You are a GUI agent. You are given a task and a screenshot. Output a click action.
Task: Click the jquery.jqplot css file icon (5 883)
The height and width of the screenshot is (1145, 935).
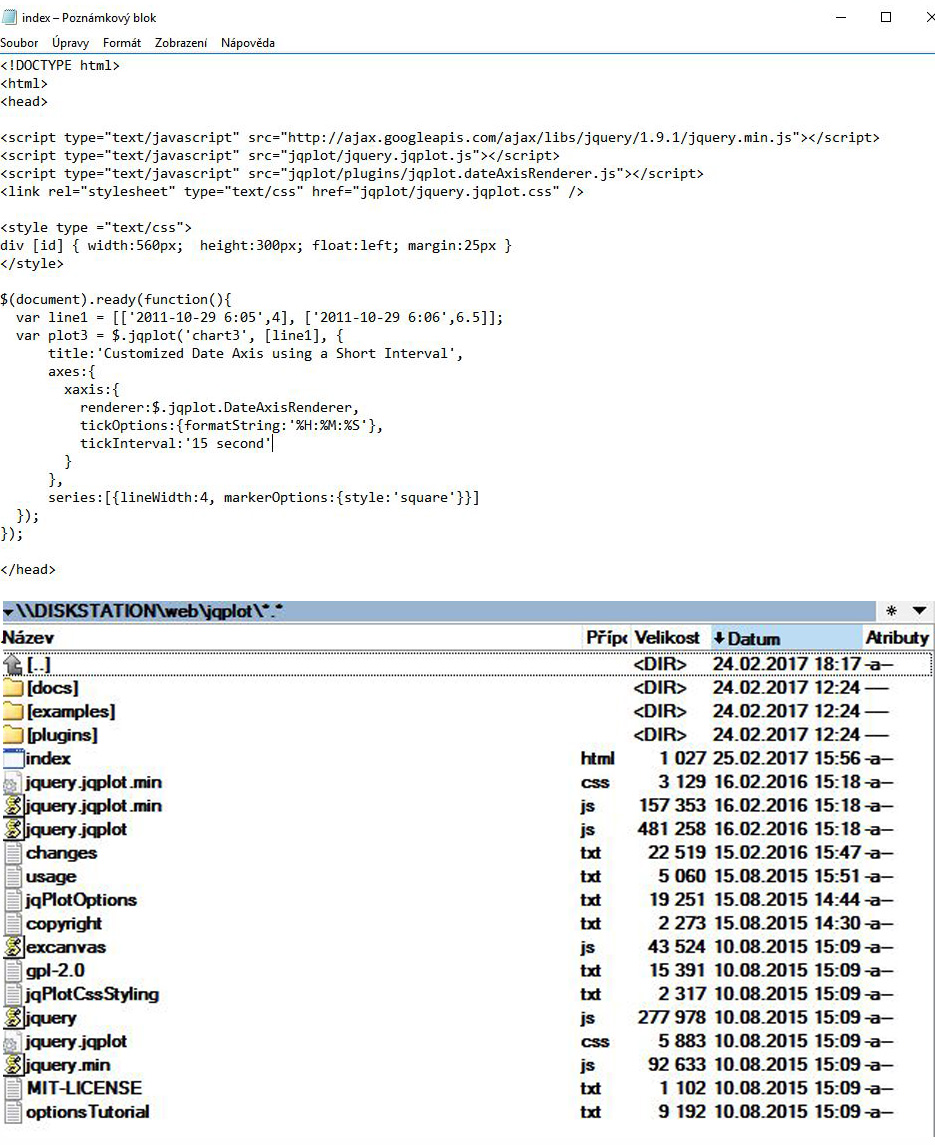(11, 1044)
